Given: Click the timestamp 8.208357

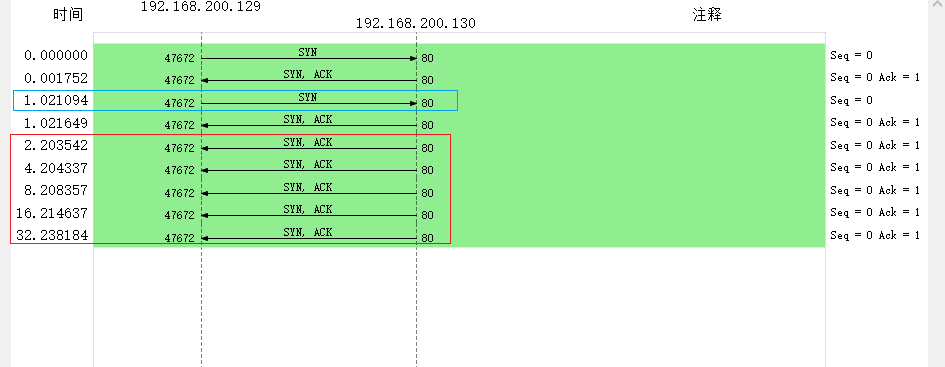Looking at the screenshot, I should 56,190.
